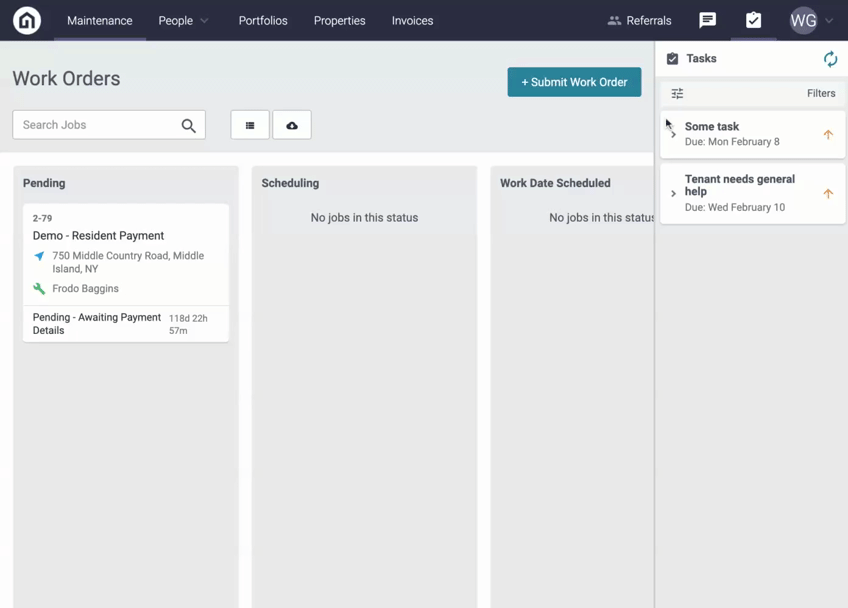The image size is (848, 608).
Task: Open the messages chat icon
Action: [x=707, y=21]
